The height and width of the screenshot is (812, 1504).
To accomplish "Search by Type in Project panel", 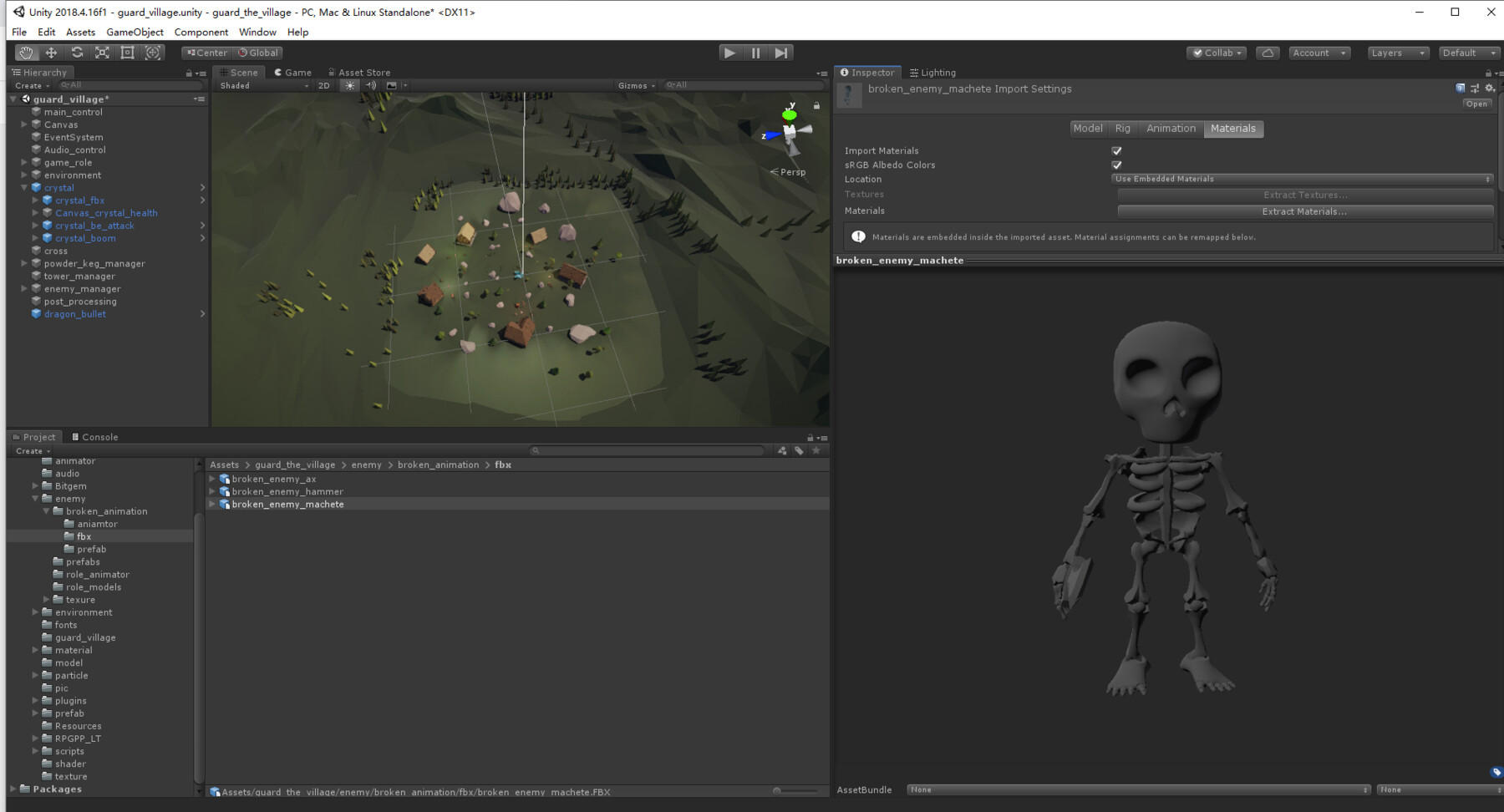I will pos(782,450).
